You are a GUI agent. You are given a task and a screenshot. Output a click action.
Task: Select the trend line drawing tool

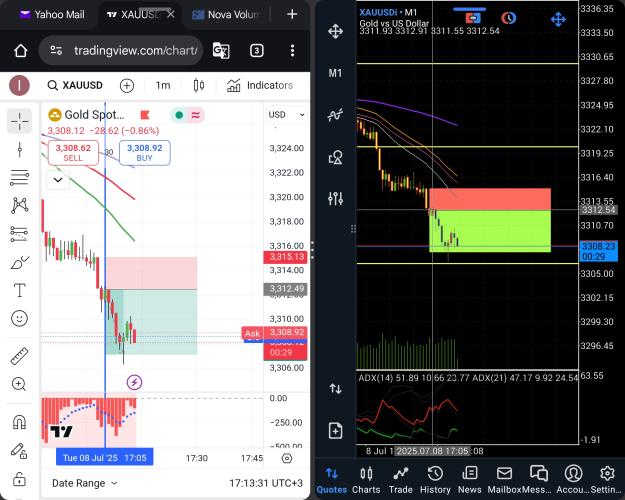20,150
